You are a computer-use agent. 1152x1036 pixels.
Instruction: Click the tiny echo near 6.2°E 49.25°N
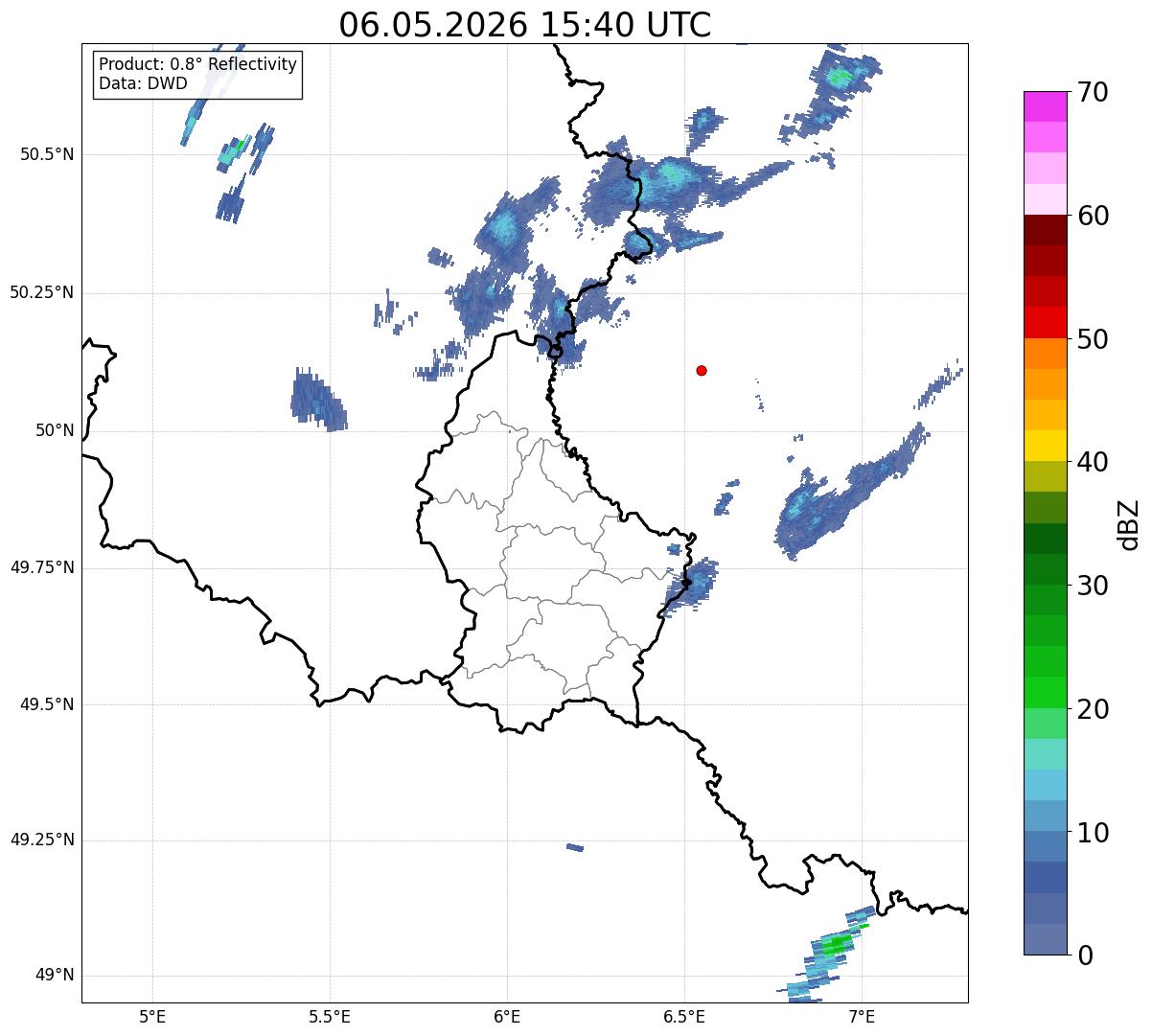pyautogui.click(x=575, y=847)
